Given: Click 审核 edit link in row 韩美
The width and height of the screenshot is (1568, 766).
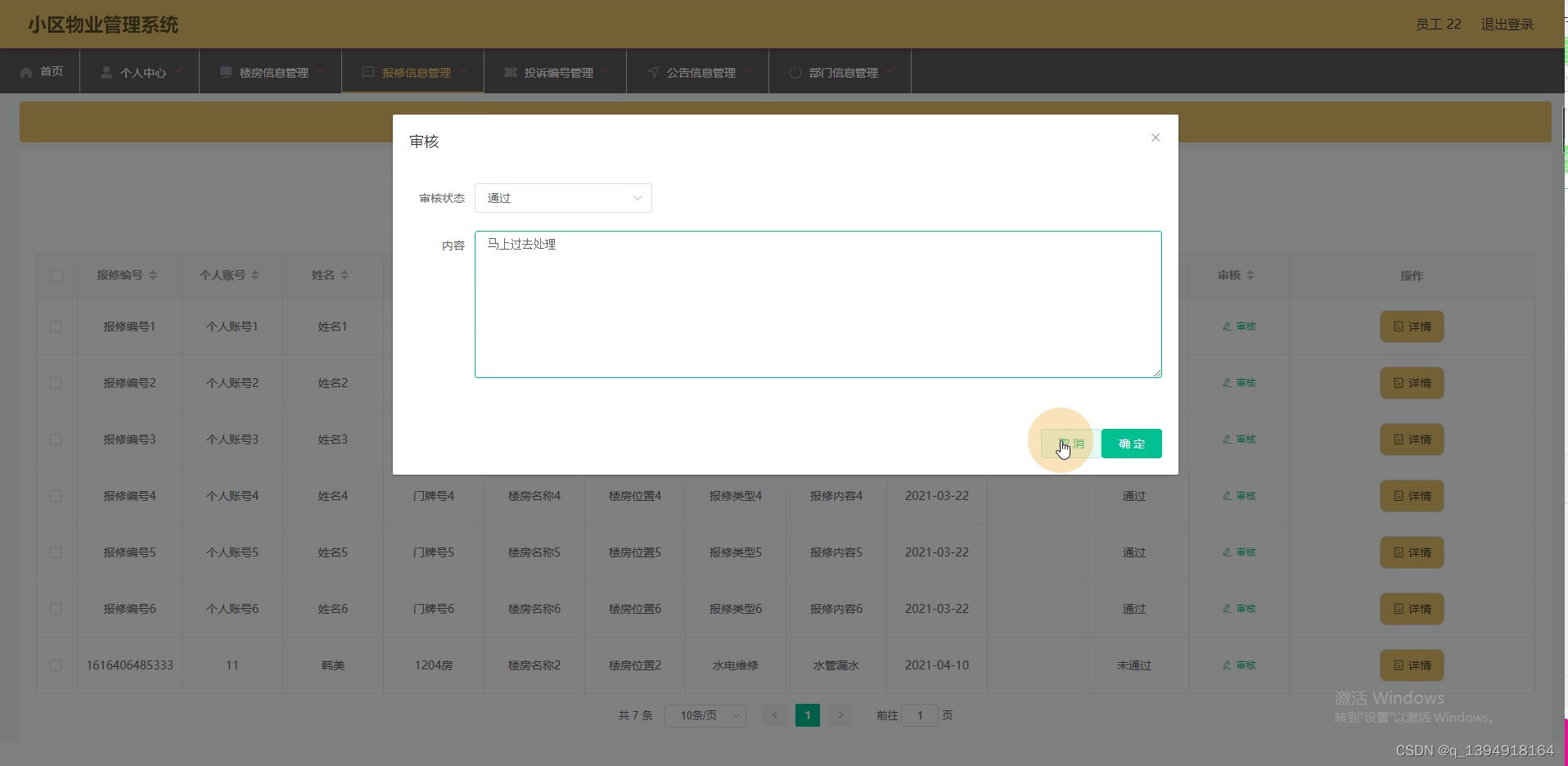Looking at the screenshot, I should 1239,665.
